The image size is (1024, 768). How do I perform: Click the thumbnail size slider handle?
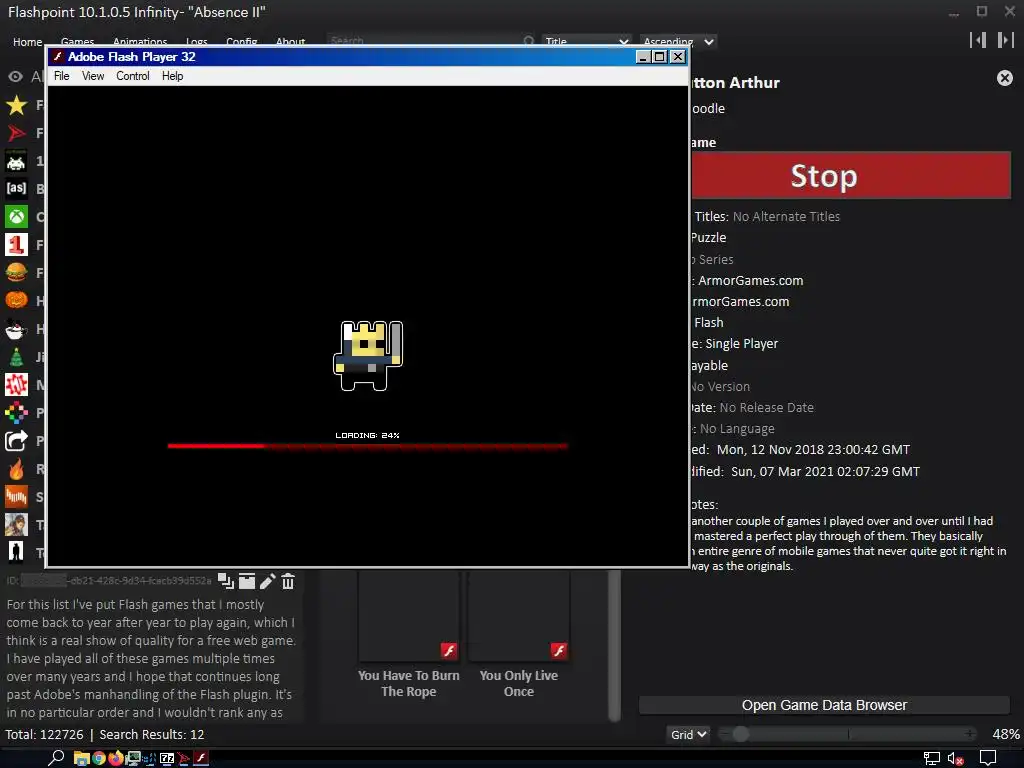coord(740,734)
